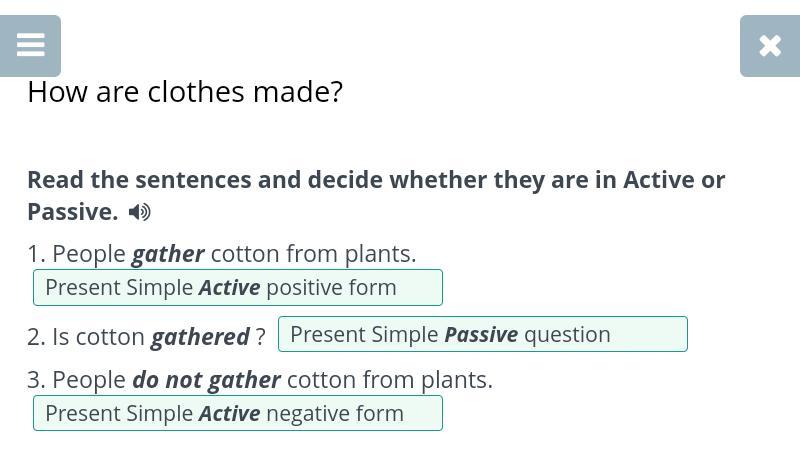Viewport: 800px width, 462px height.
Task: Click the bold word 'gathered' in sentence 2
Action: coord(200,337)
